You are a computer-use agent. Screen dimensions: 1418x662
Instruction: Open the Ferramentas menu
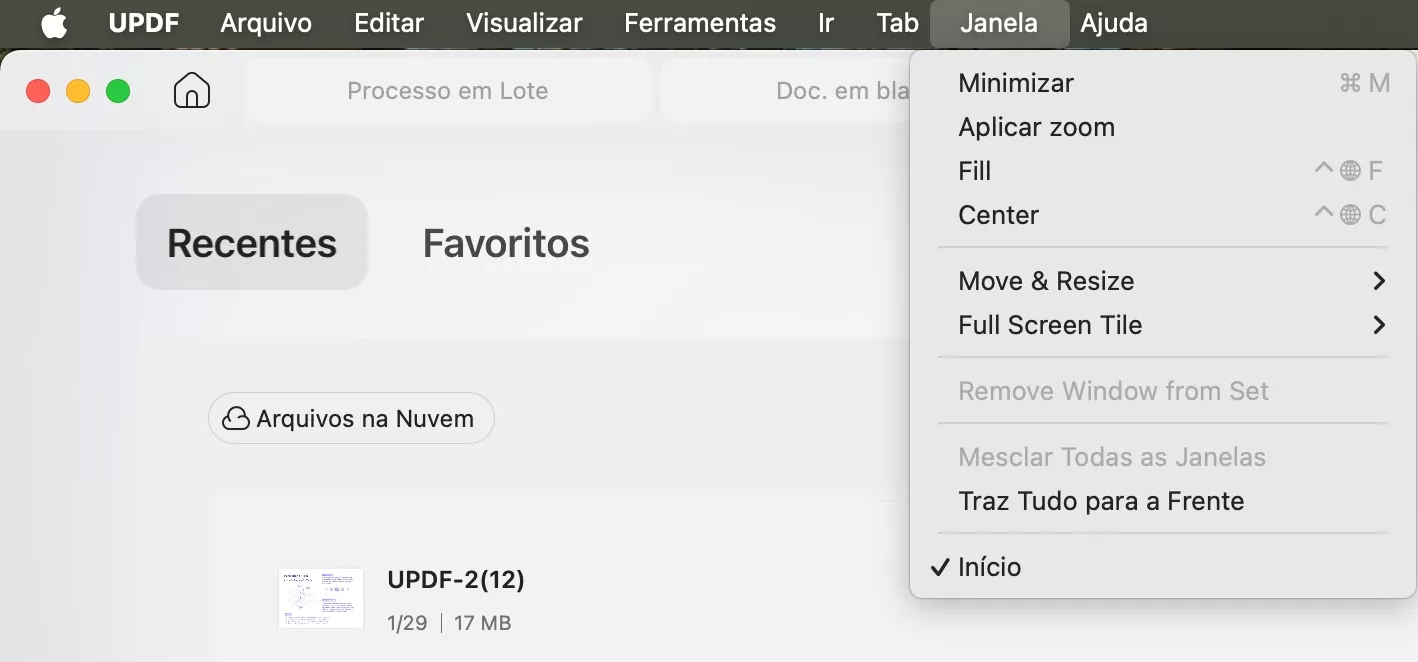click(x=700, y=23)
